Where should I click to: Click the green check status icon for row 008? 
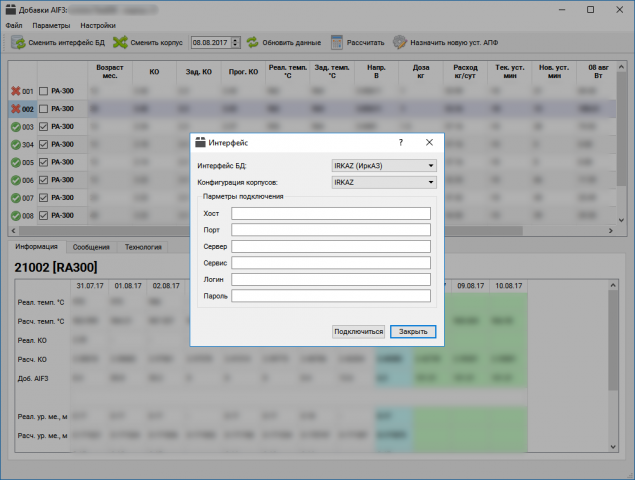click(x=15, y=216)
